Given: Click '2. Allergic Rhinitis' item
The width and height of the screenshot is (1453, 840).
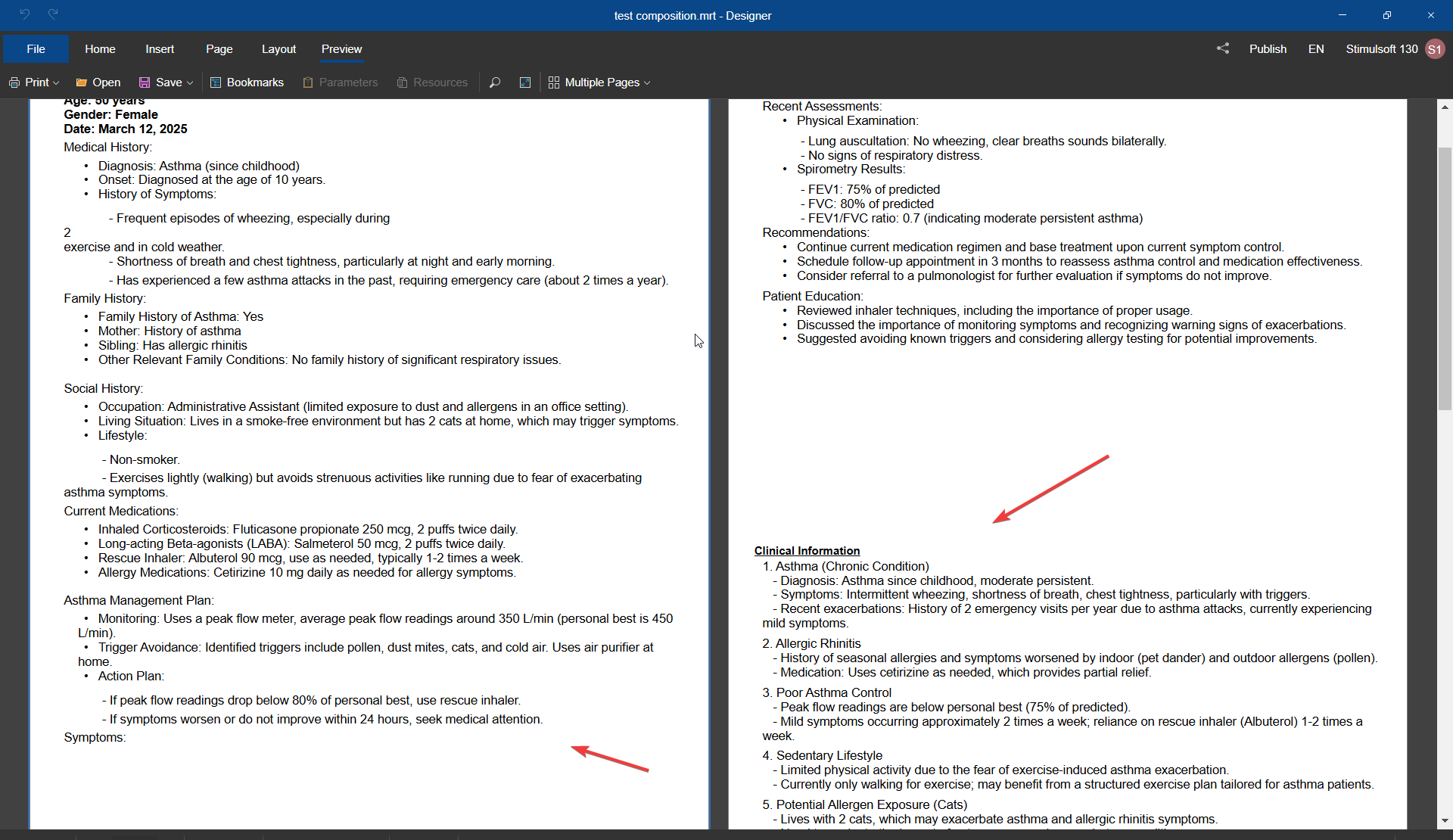Looking at the screenshot, I should pyautogui.click(x=811, y=643).
